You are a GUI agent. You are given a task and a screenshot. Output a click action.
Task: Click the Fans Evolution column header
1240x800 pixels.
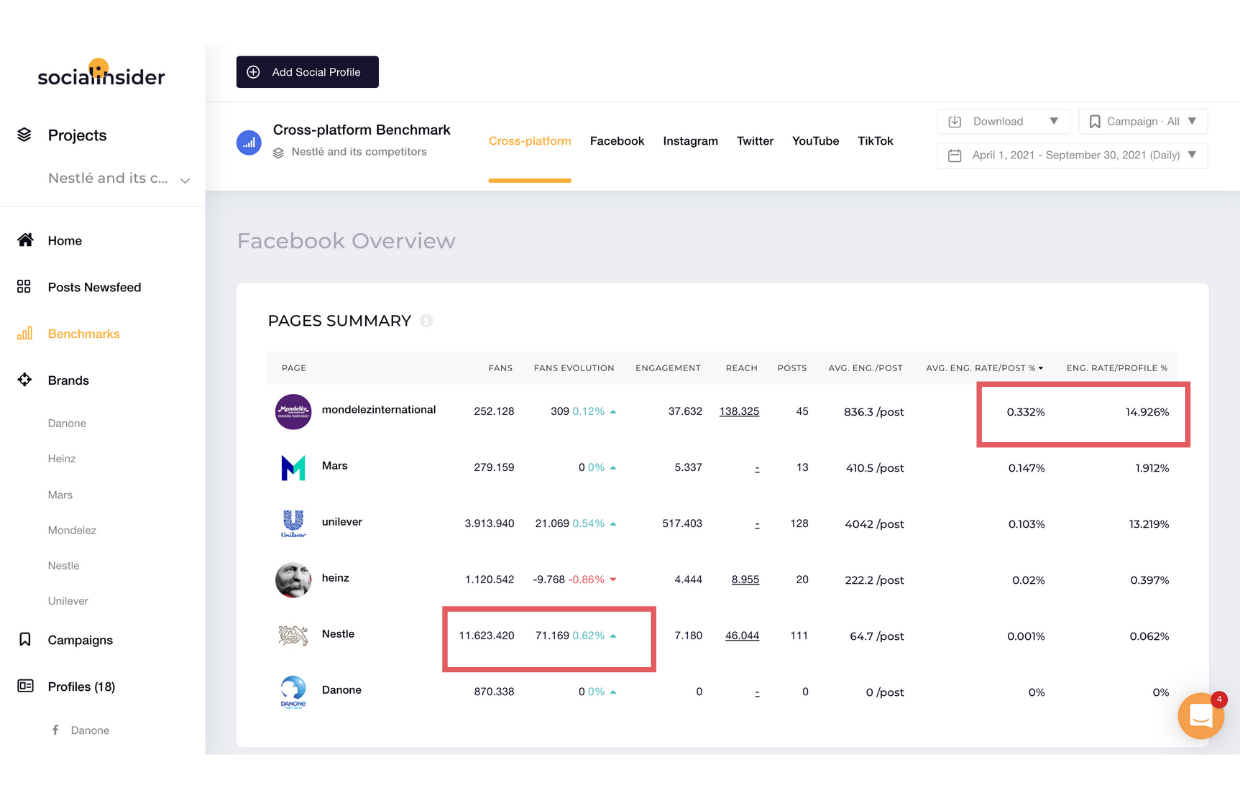coord(574,368)
